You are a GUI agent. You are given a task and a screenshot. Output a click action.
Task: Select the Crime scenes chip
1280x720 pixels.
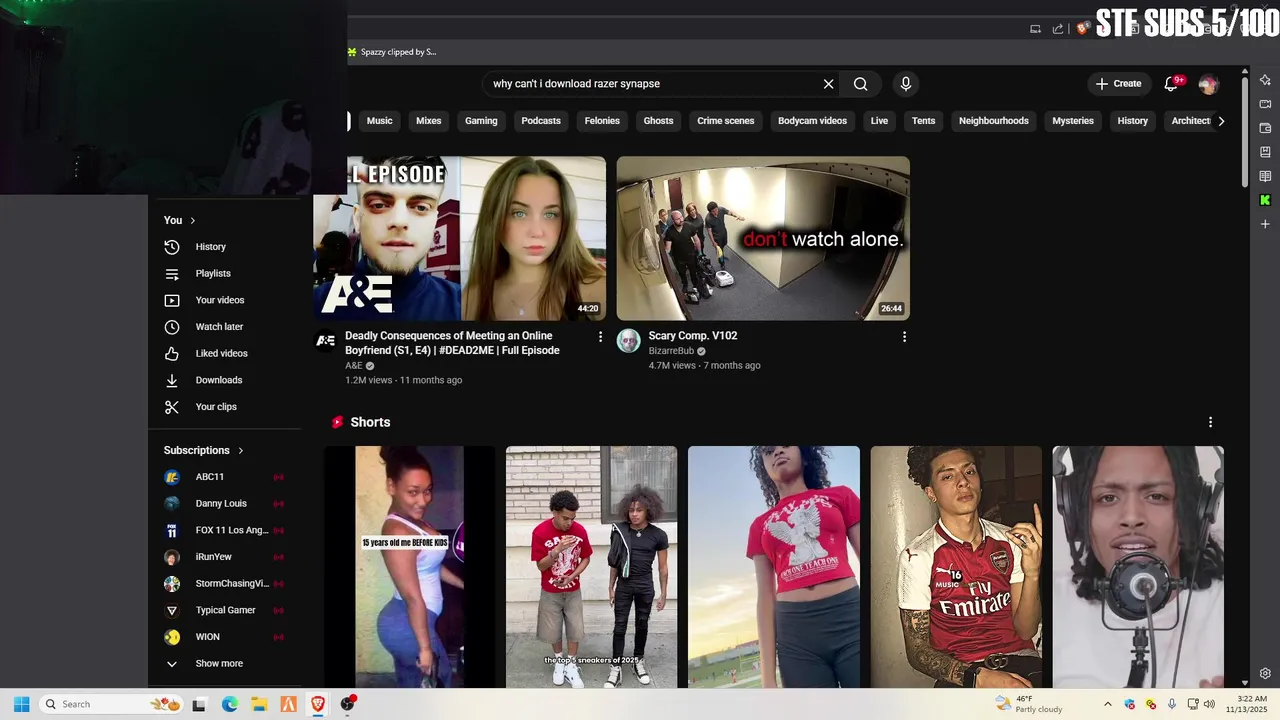[x=726, y=121]
